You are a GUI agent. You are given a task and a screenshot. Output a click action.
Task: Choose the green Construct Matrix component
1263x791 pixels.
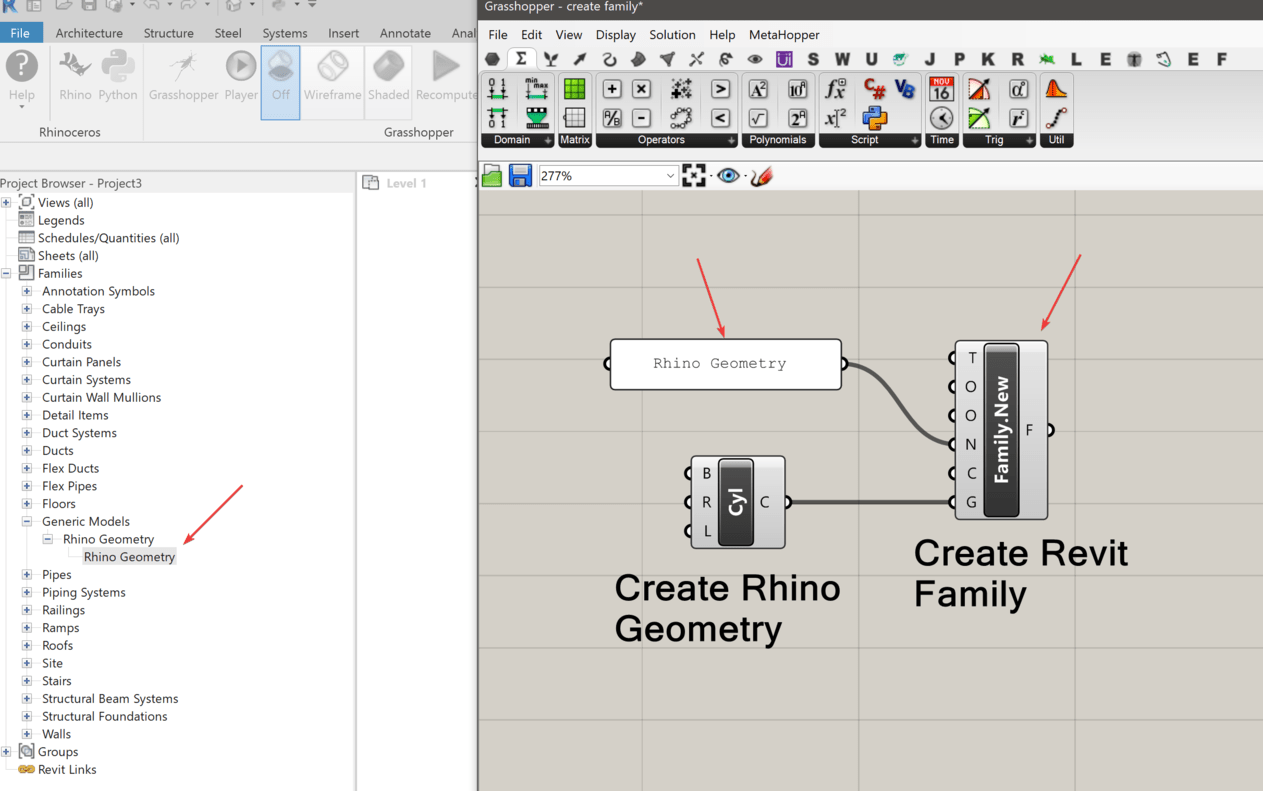575,89
